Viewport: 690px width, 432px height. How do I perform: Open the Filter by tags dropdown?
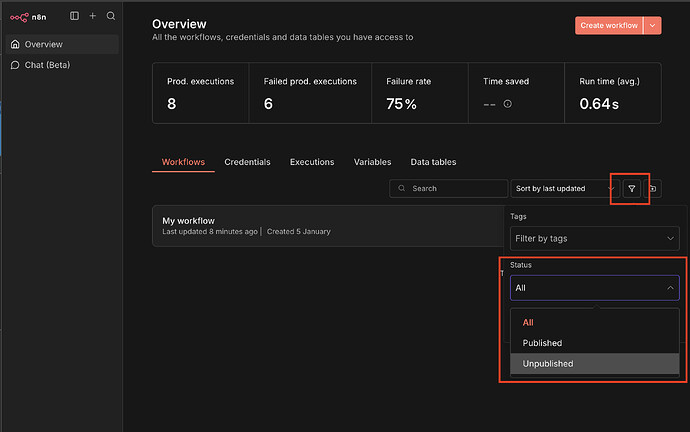[594, 239]
